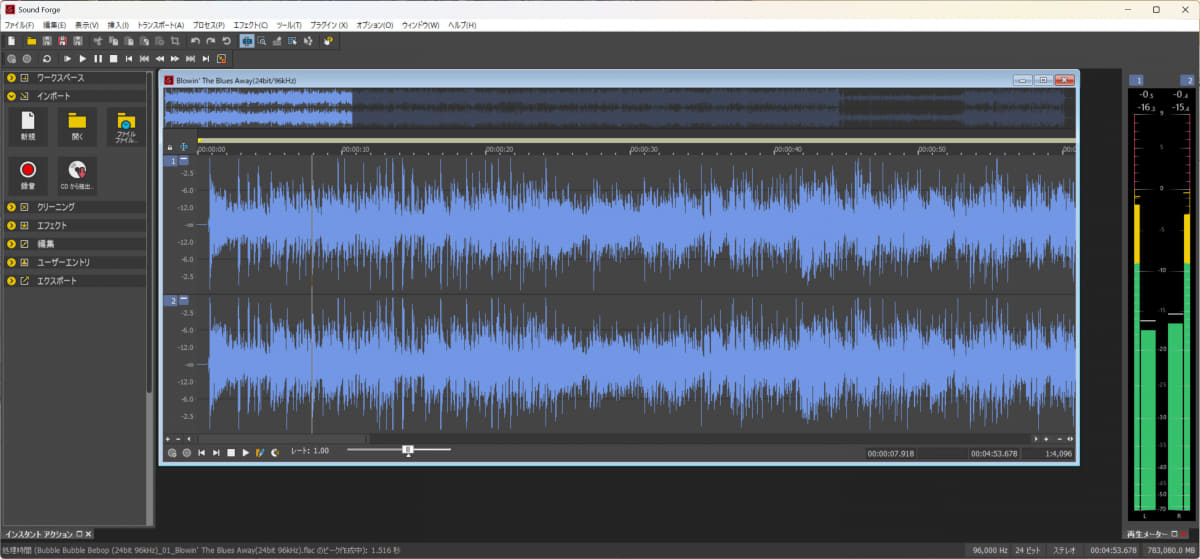Click the Redo arrow in toolbar
The width and height of the screenshot is (1200, 559).
pos(210,41)
